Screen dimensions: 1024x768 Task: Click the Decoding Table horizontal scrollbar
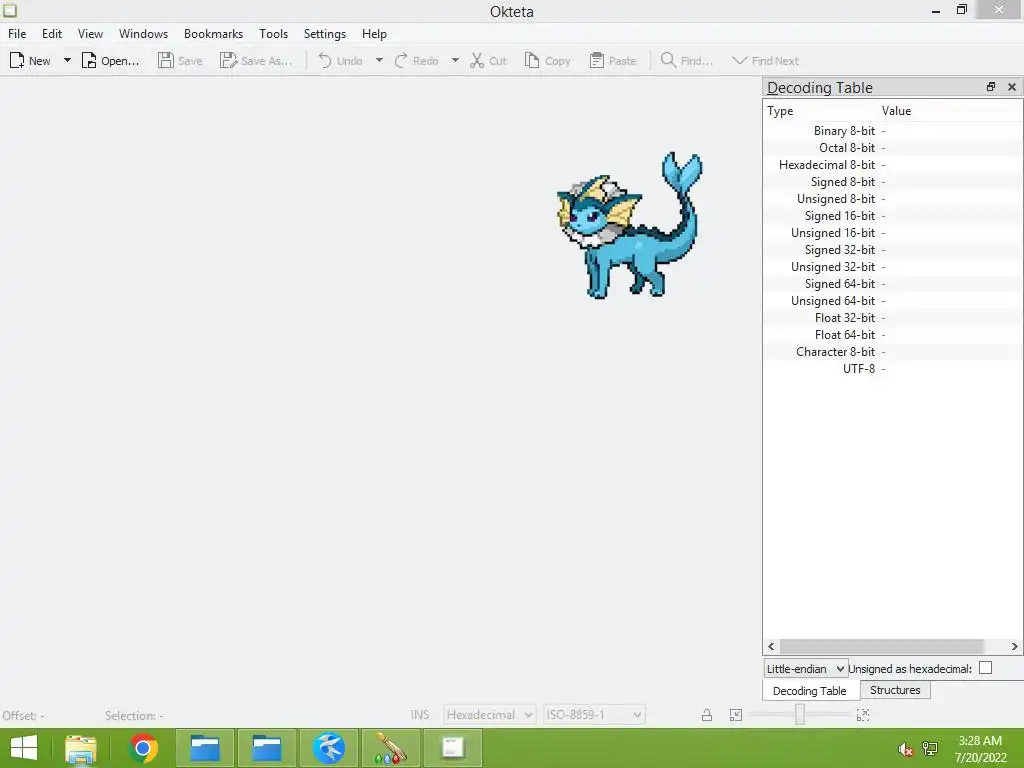click(882, 646)
